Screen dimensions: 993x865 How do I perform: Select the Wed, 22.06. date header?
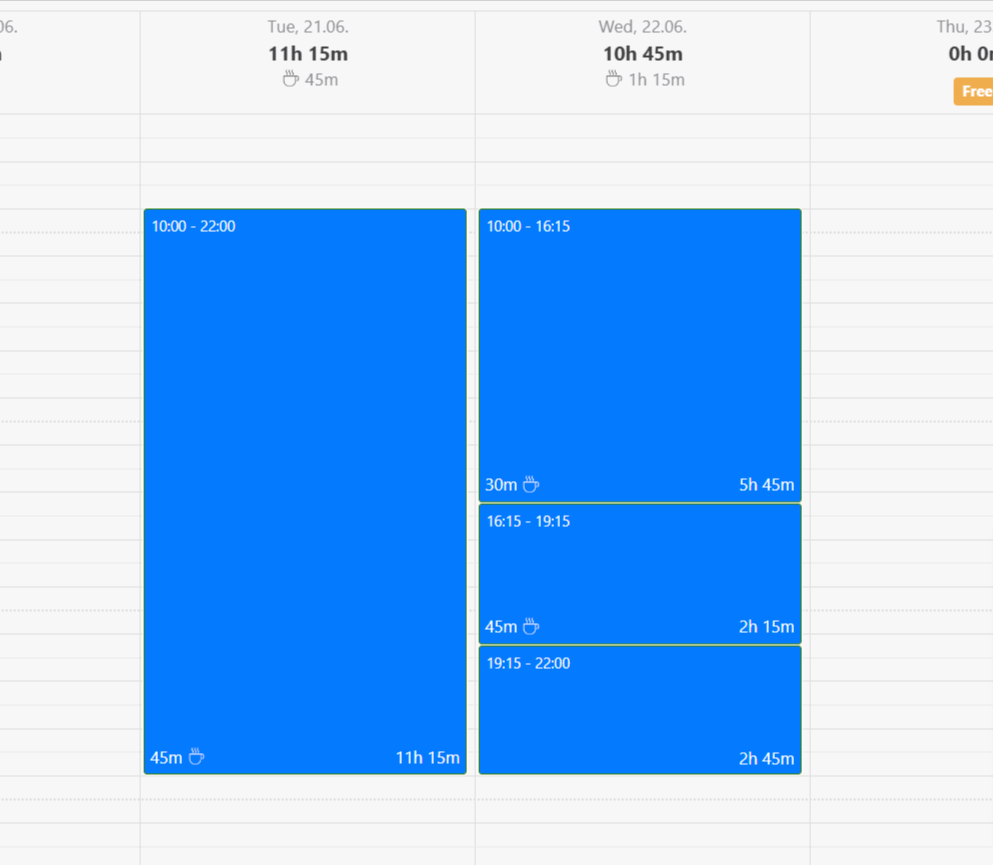coord(642,27)
